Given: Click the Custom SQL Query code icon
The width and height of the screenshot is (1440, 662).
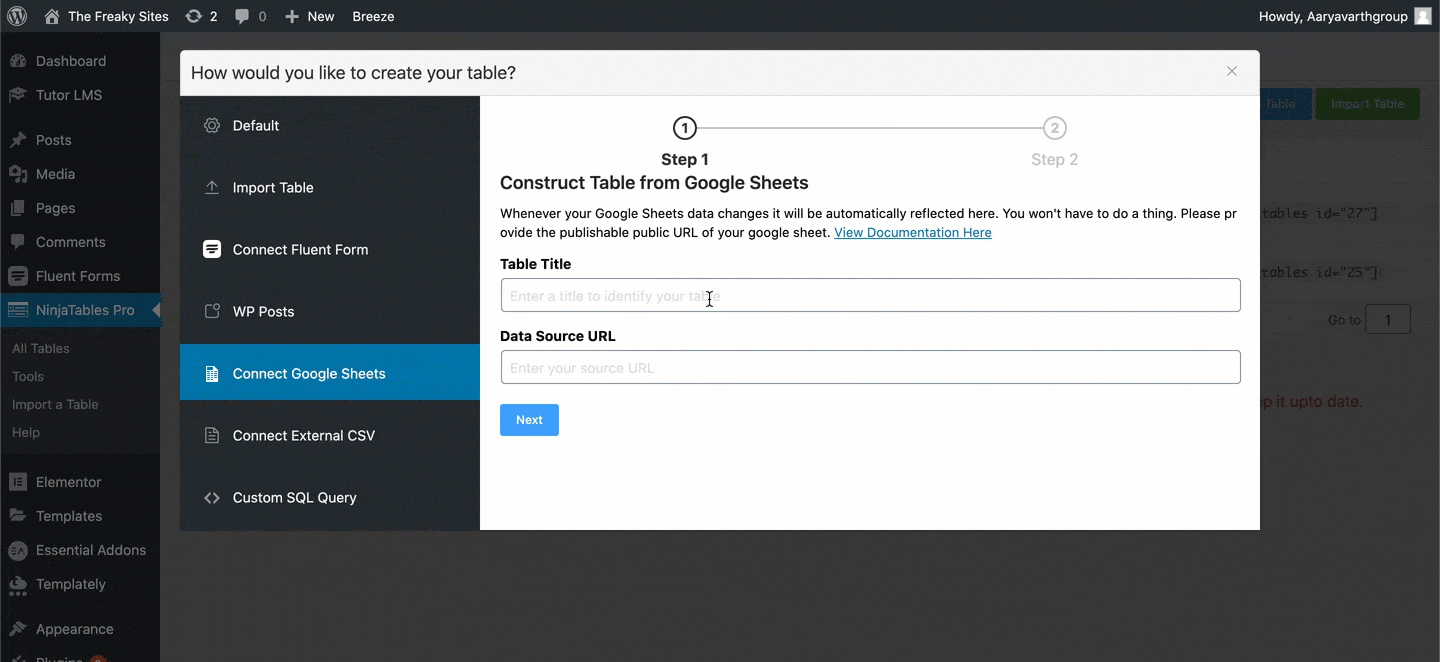Looking at the screenshot, I should (x=212, y=498).
